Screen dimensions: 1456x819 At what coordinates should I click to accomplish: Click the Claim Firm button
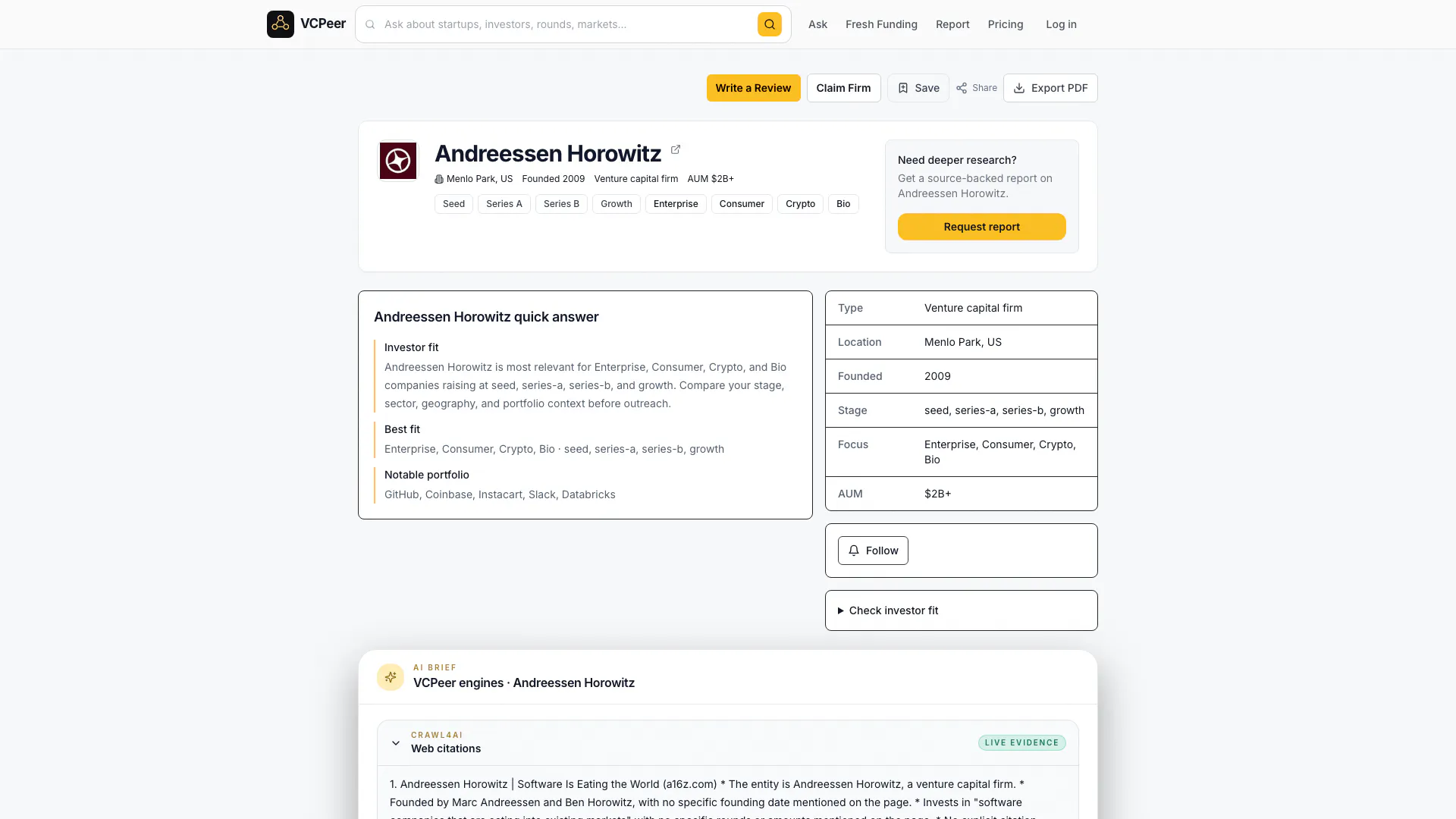(843, 88)
